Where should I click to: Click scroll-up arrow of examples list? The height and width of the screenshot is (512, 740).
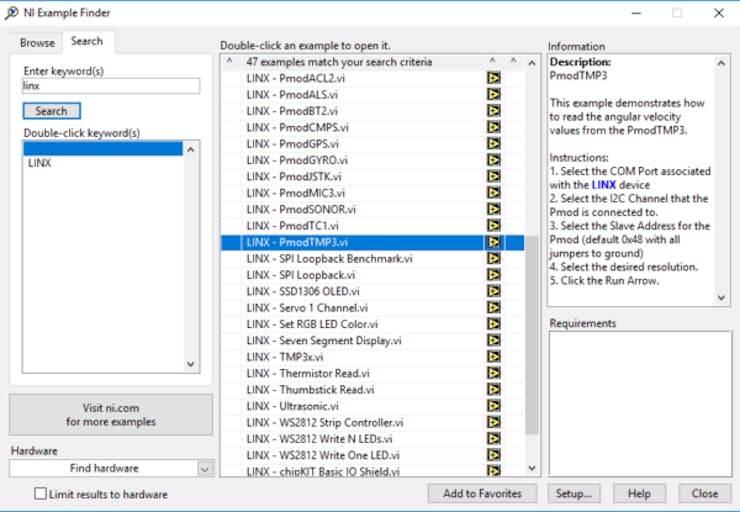click(532, 63)
